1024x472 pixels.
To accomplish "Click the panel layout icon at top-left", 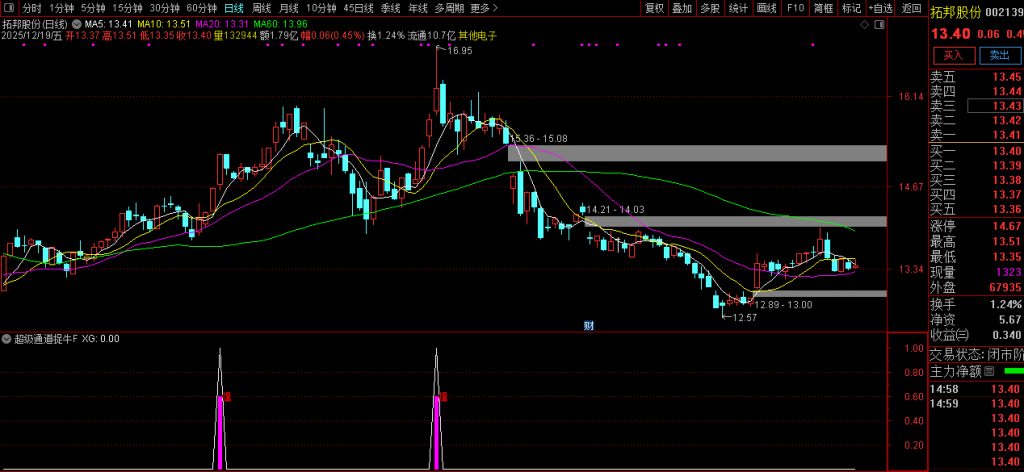I will [x=9, y=8].
